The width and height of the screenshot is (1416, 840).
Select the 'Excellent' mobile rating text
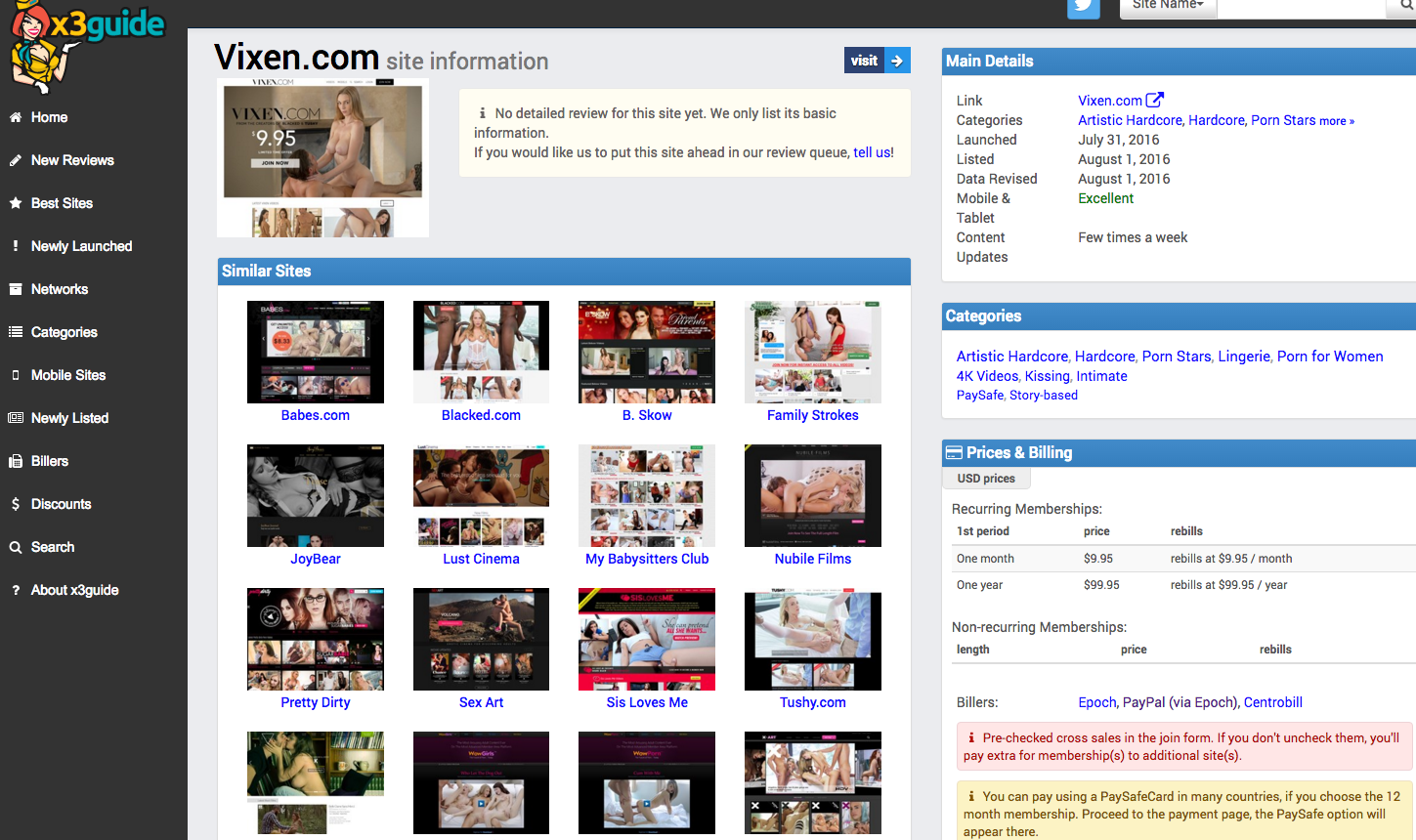[1106, 198]
